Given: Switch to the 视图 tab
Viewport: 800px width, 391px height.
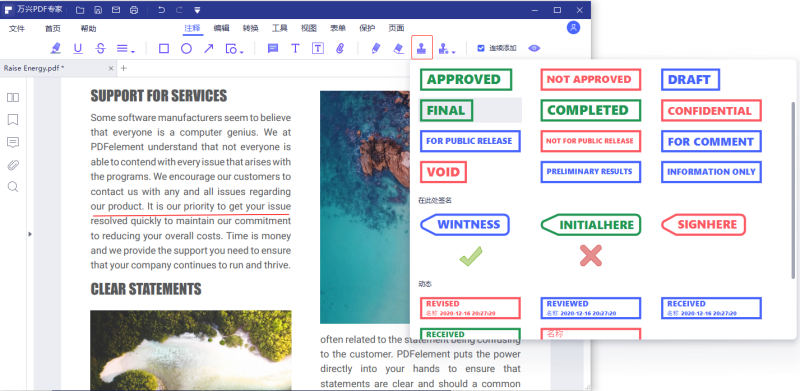Looking at the screenshot, I should 309,28.
